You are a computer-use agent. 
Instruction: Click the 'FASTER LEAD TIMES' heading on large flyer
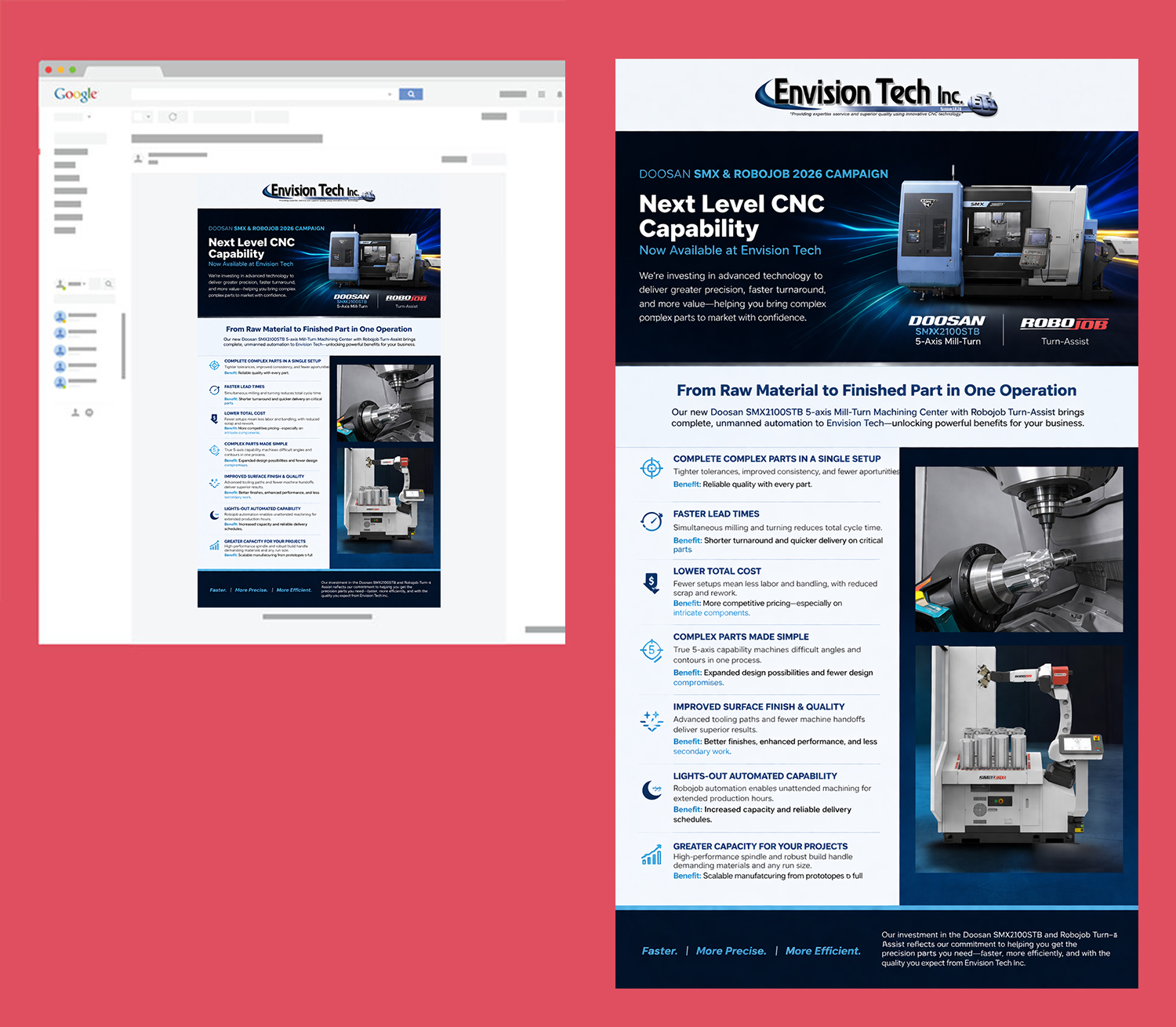[716, 514]
